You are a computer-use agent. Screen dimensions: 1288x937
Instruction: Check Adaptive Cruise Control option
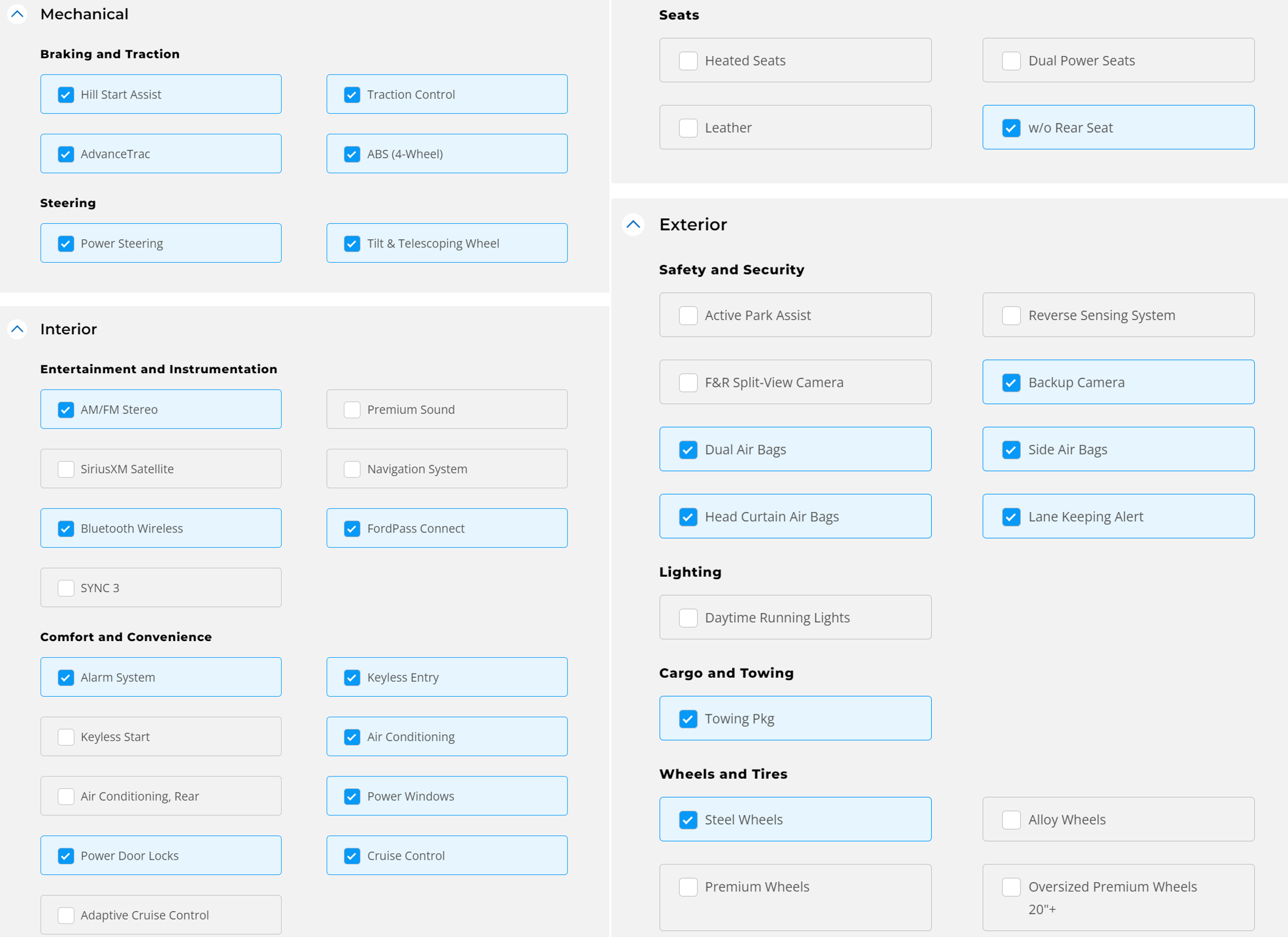(66, 915)
